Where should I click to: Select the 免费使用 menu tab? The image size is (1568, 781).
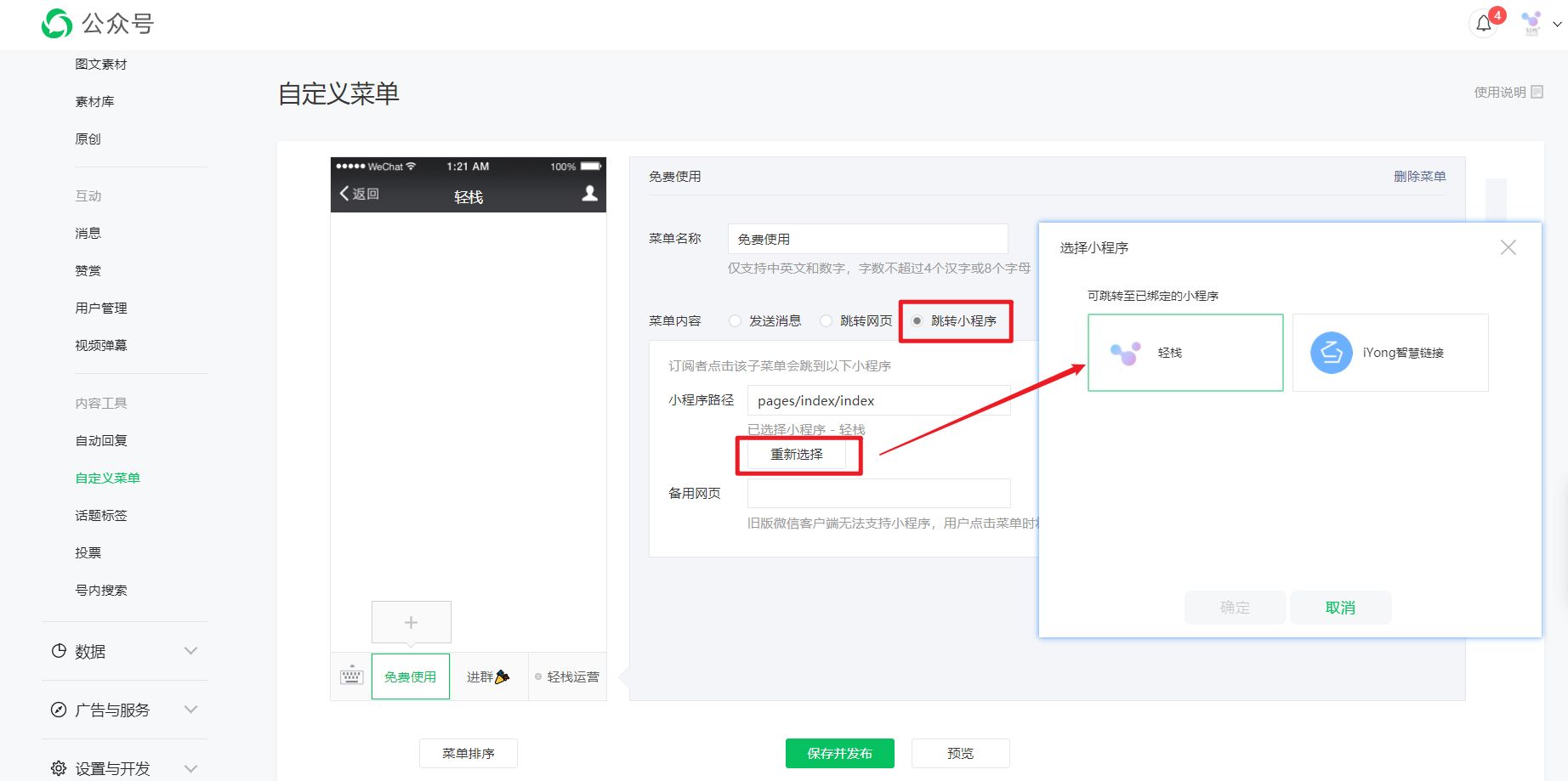pyautogui.click(x=410, y=676)
